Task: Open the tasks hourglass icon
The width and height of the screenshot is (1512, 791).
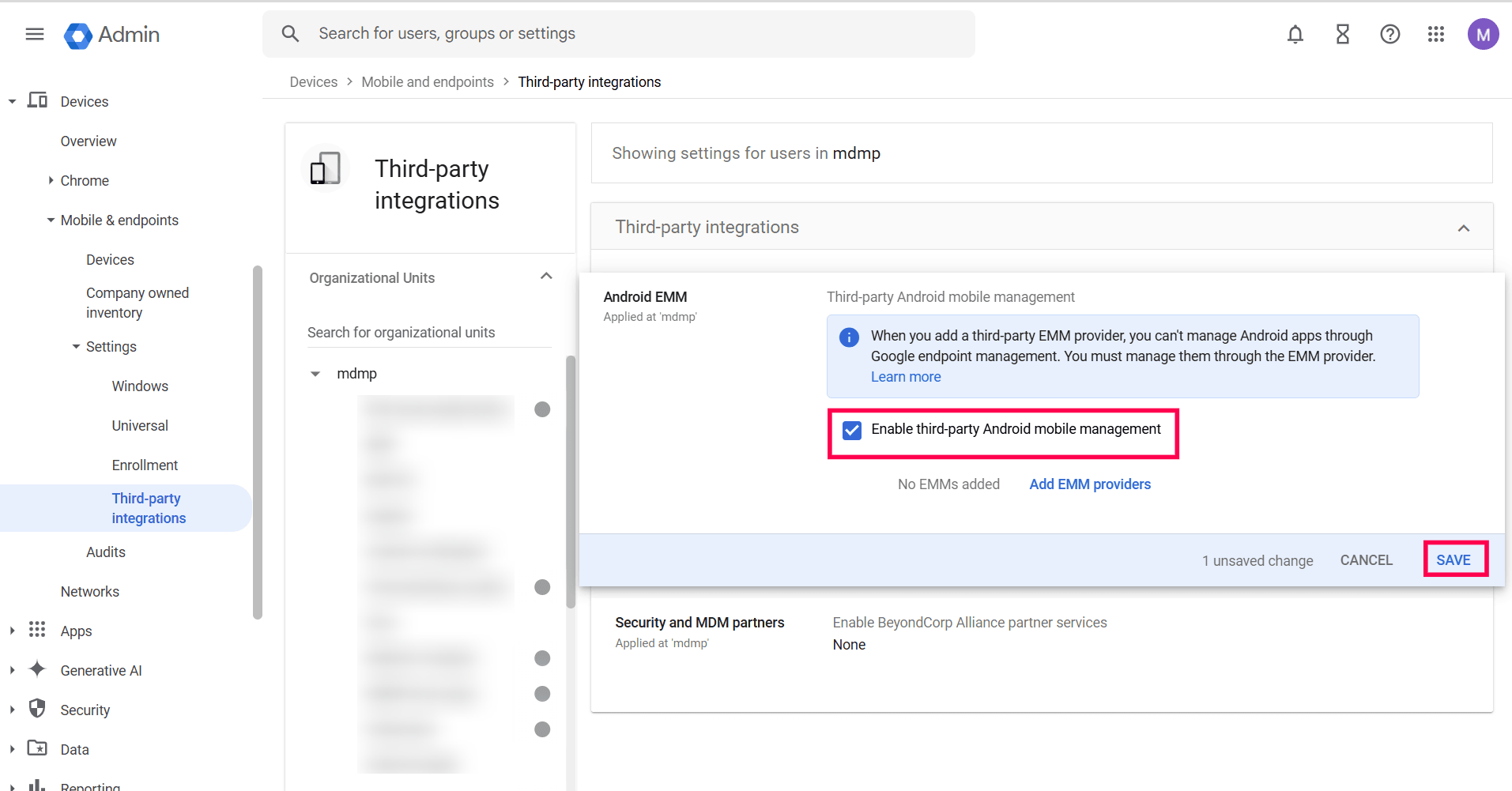Action: pyautogui.click(x=1342, y=34)
